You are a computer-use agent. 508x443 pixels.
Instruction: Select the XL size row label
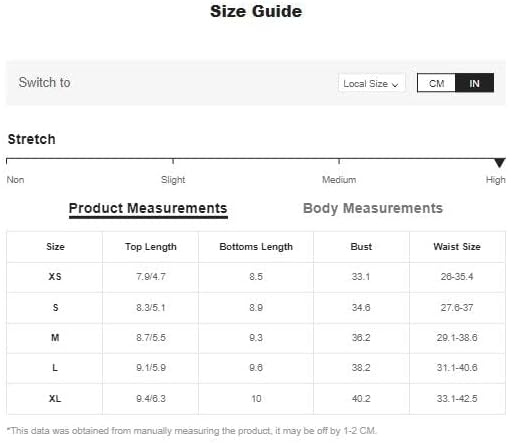55,398
